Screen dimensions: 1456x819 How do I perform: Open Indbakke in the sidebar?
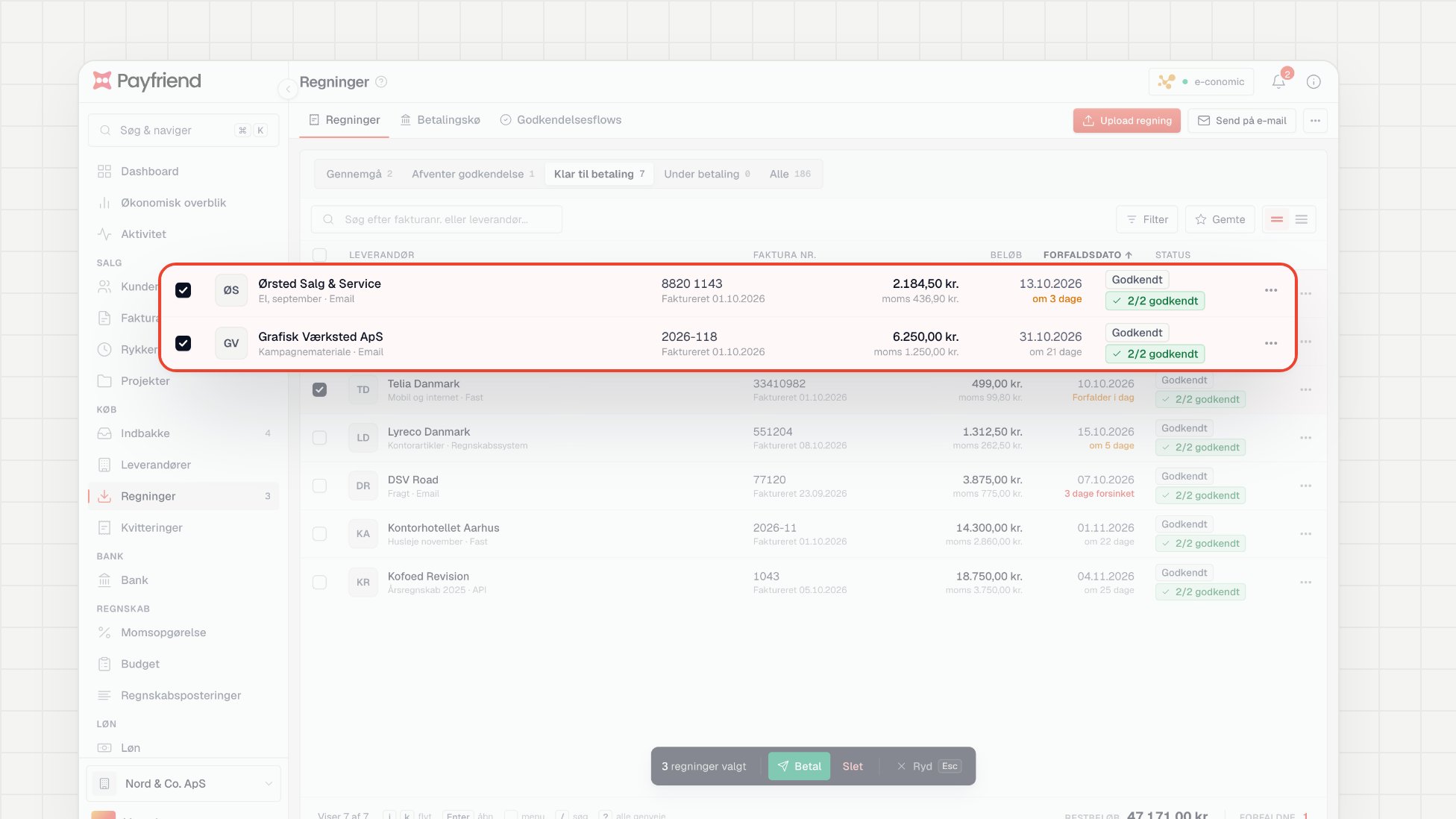pos(183,433)
